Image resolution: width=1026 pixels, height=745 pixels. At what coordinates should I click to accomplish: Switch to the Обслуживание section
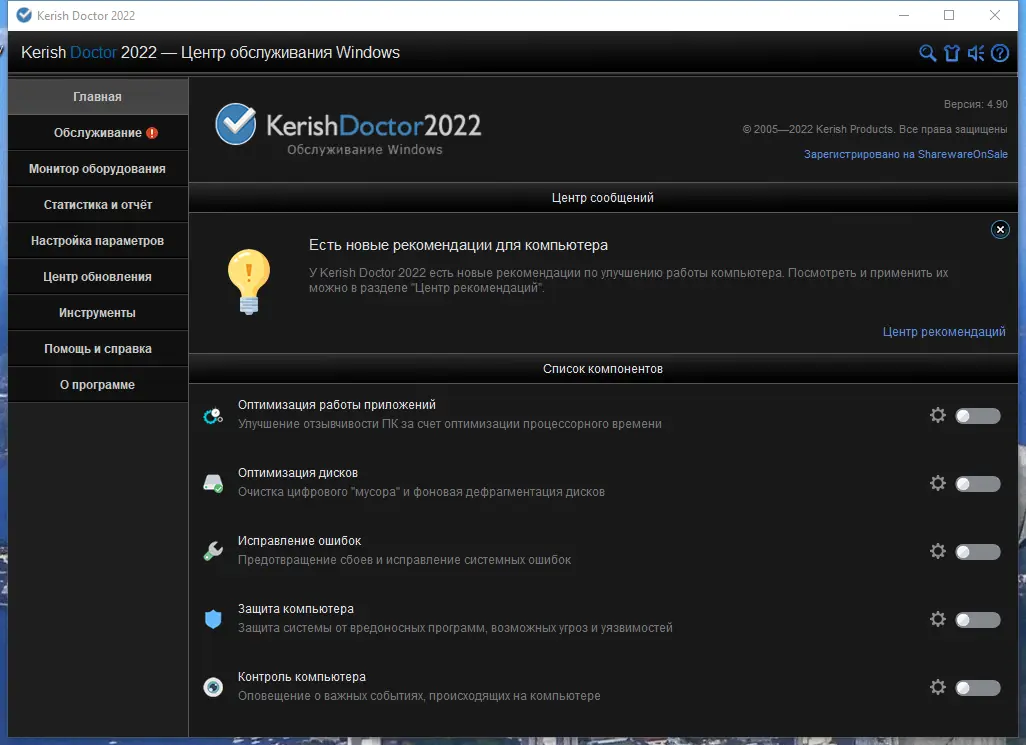click(97, 132)
